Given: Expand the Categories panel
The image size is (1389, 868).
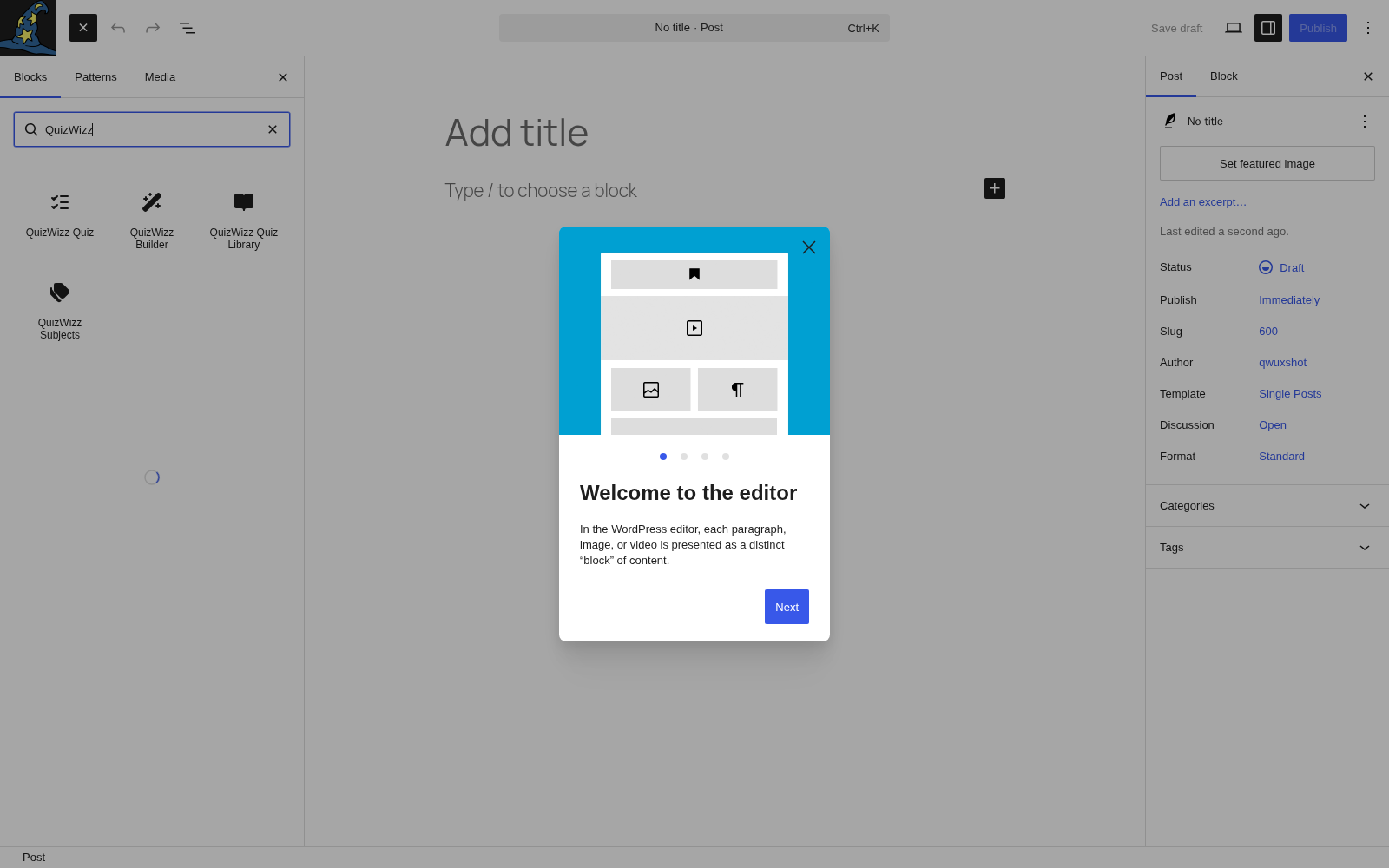Looking at the screenshot, I should tap(1267, 506).
